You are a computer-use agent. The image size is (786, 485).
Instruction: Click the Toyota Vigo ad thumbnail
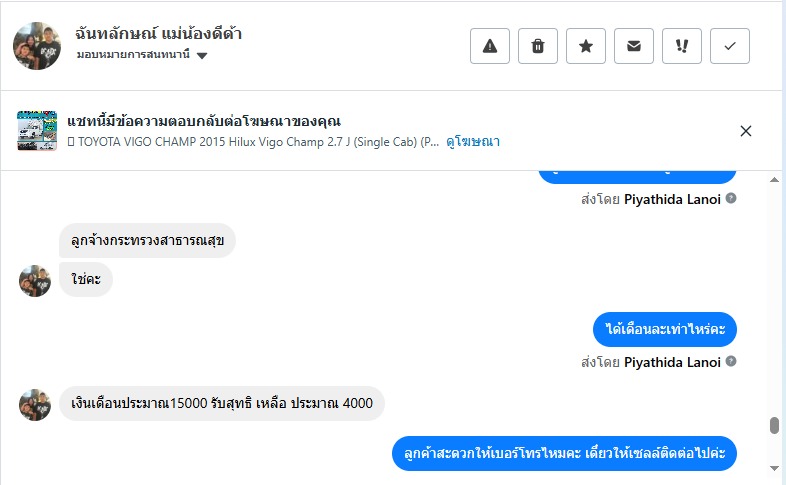(37, 131)
